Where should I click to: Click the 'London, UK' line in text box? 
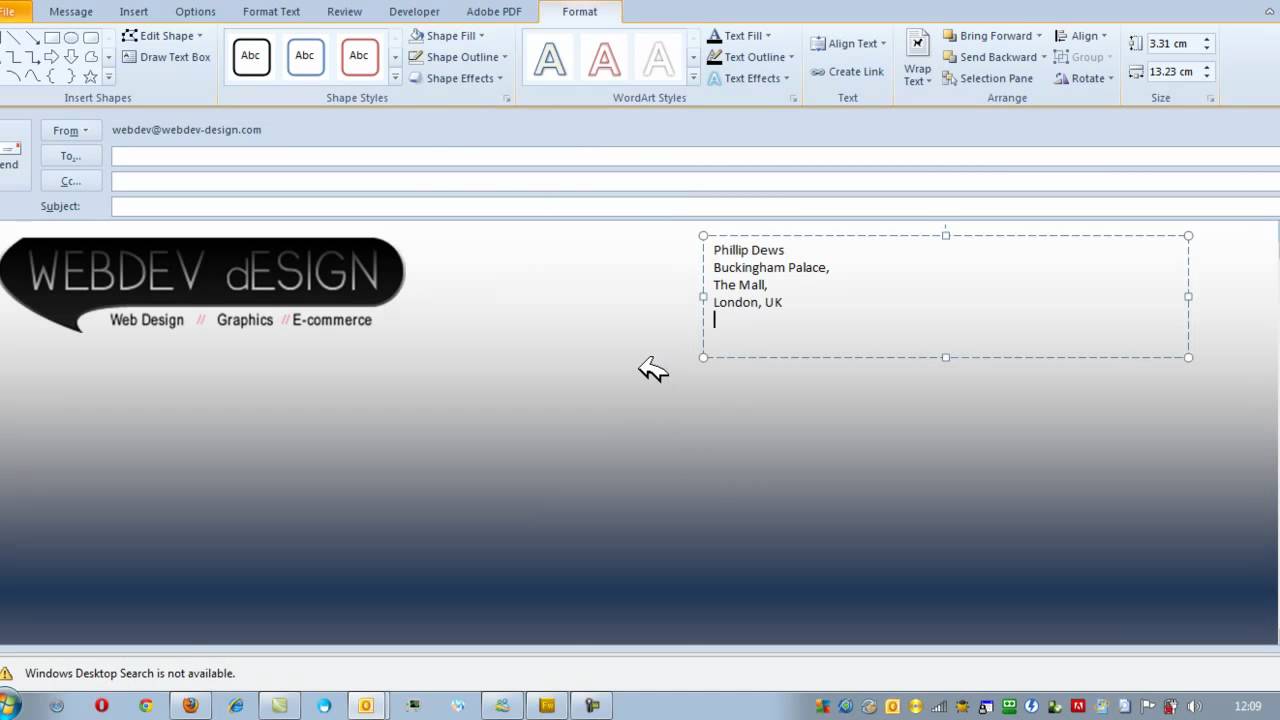[x=748, y=302]
